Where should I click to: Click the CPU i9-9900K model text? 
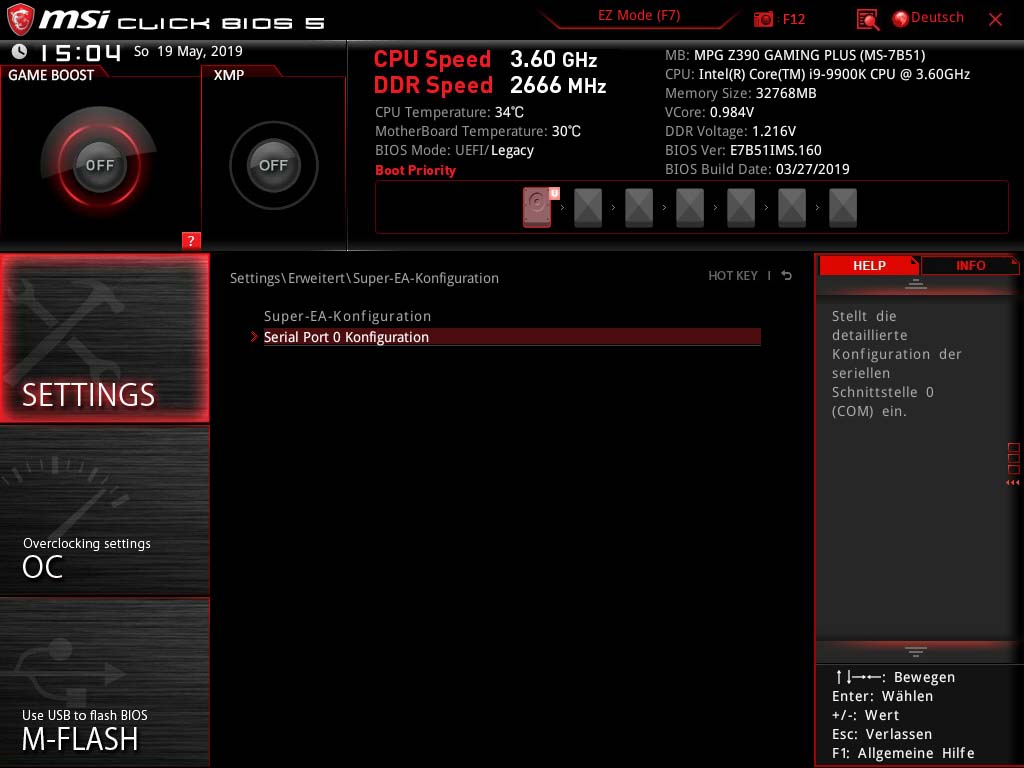(817, 74)
